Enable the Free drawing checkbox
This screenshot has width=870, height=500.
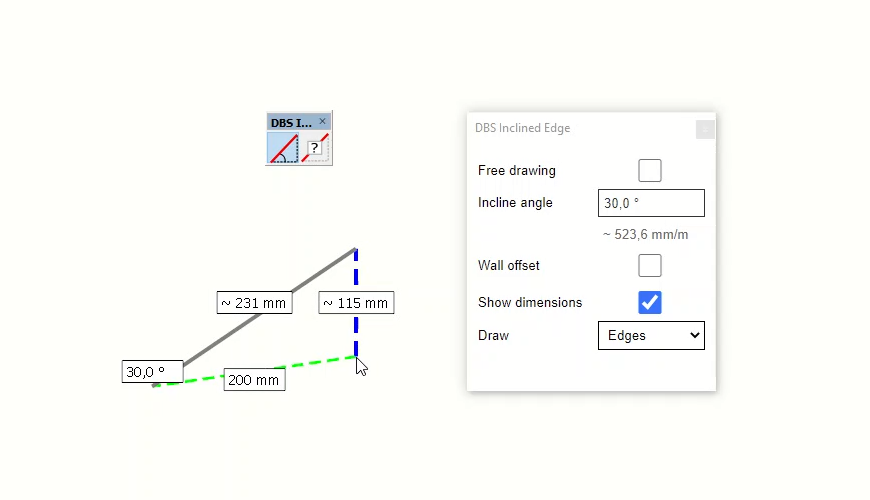650,170
